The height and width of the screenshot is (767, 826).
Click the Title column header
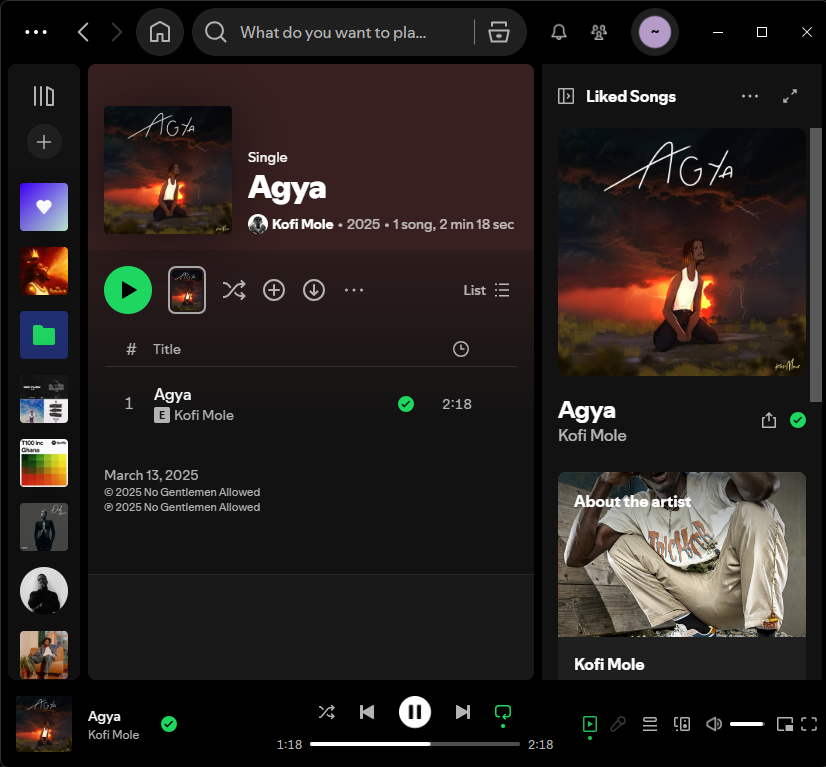(x=166, y=349)
